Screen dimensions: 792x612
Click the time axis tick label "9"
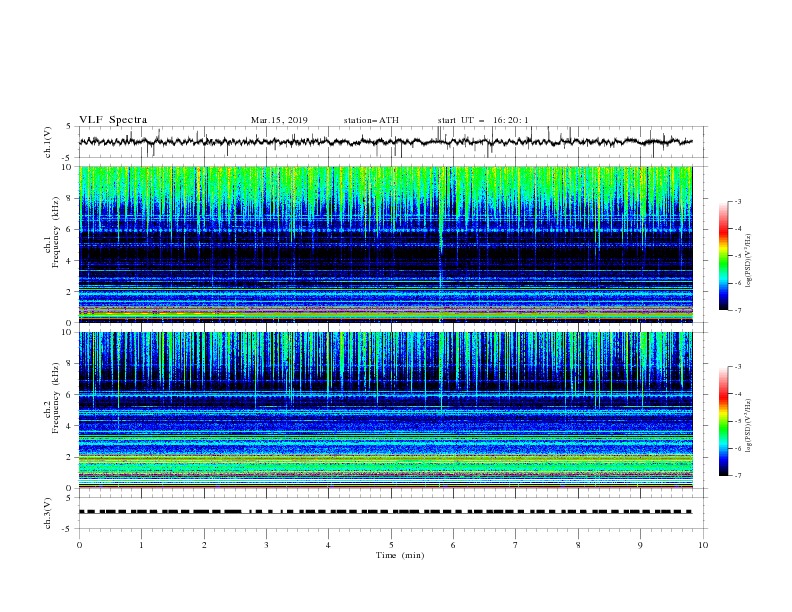click(x=640, y=545)
